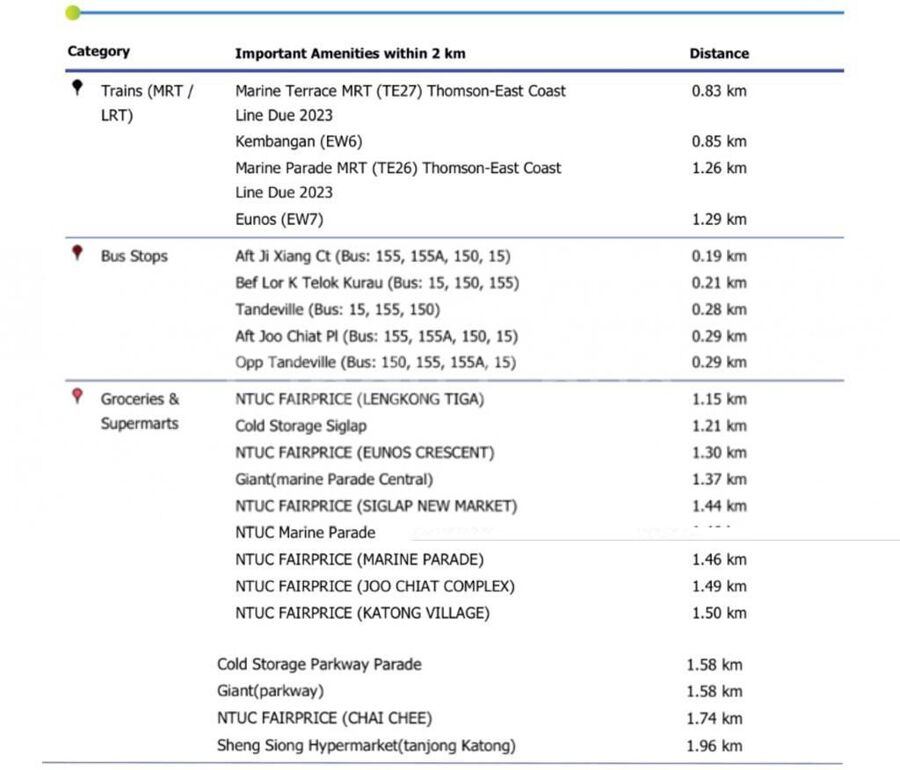Select the Category column header
The image size is (900, 770).
point(98,52)
